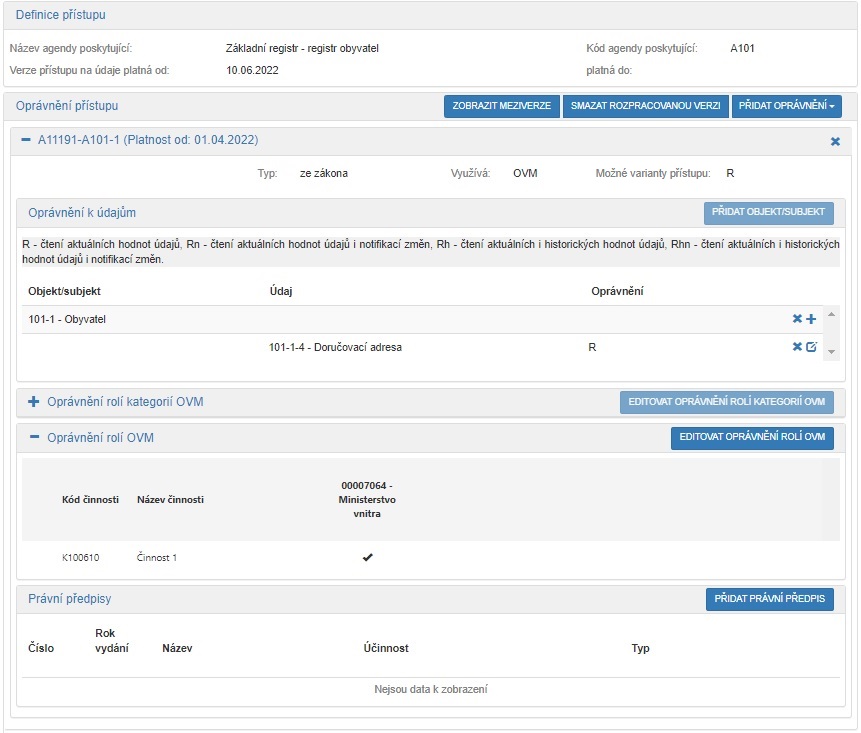Collapse the Oprávnění rolí OVM section

coord(33,438)
